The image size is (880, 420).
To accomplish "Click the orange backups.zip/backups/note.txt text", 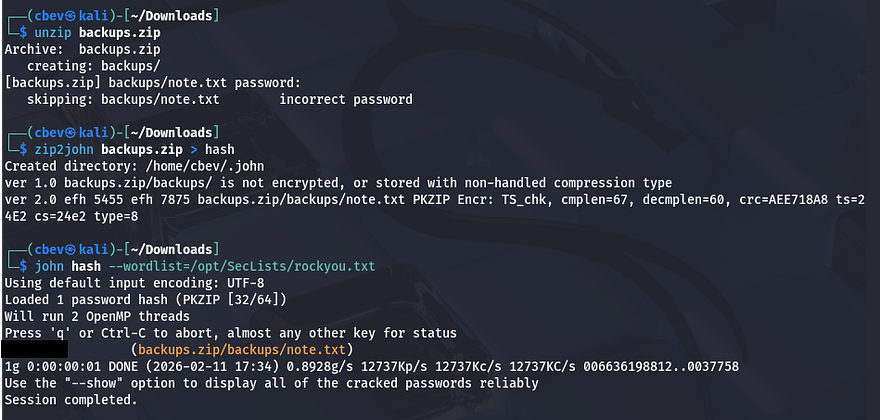I will click(243, 349).
